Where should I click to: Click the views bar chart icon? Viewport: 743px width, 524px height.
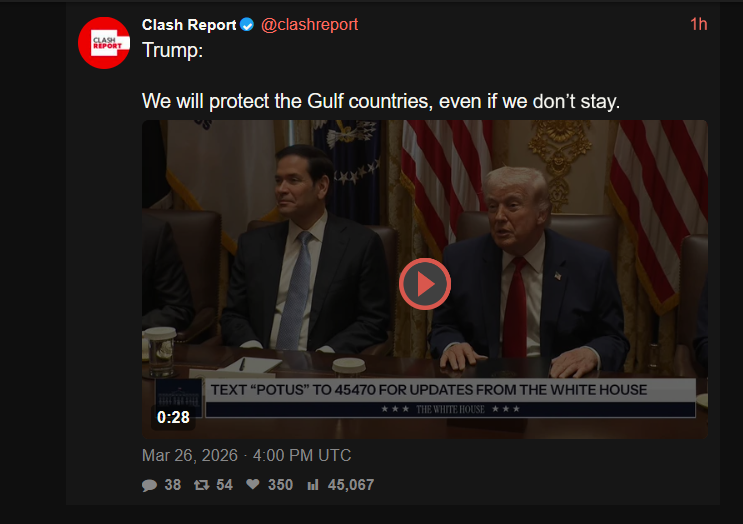pos(313,485)
